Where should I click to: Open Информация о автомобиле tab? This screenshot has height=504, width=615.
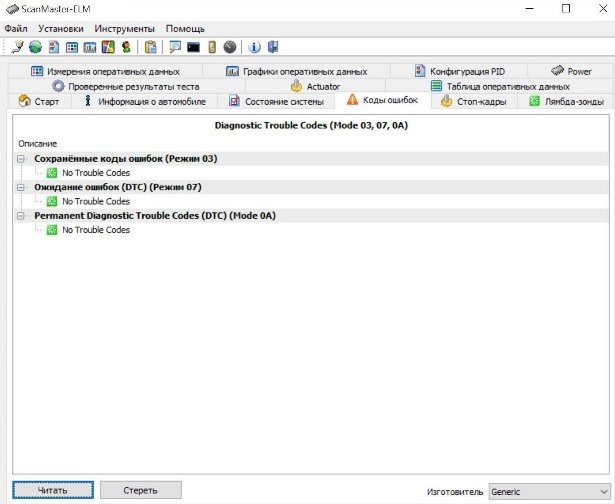pos(145,102)
